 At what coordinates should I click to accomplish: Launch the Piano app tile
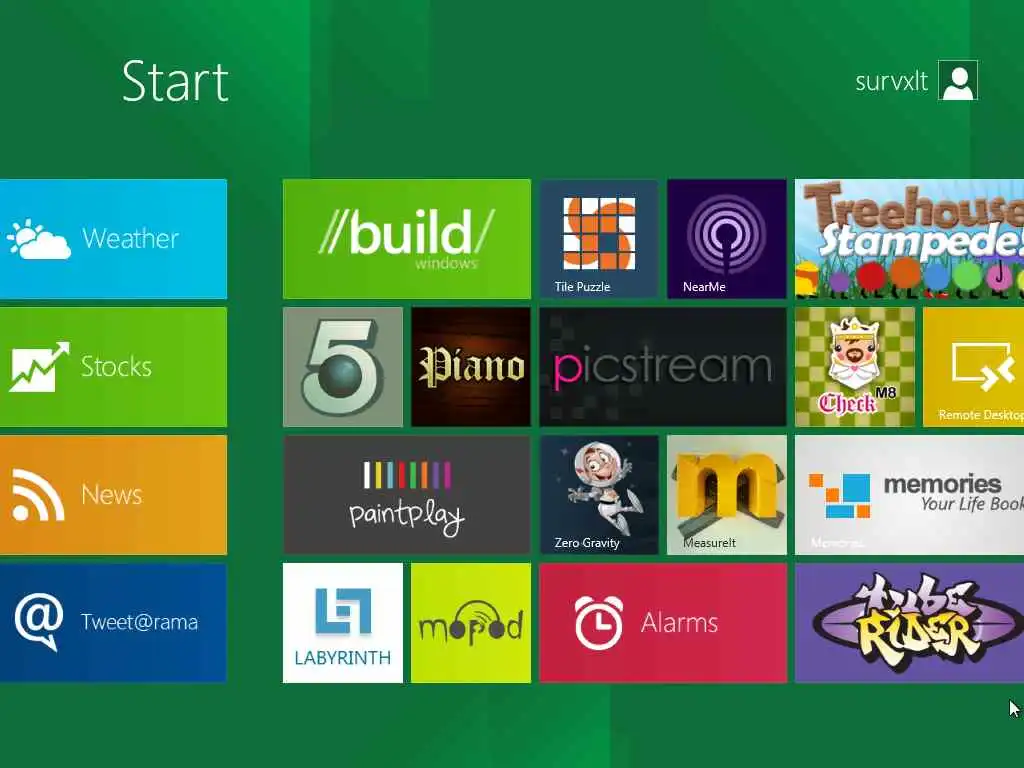(x=471, y=367)
